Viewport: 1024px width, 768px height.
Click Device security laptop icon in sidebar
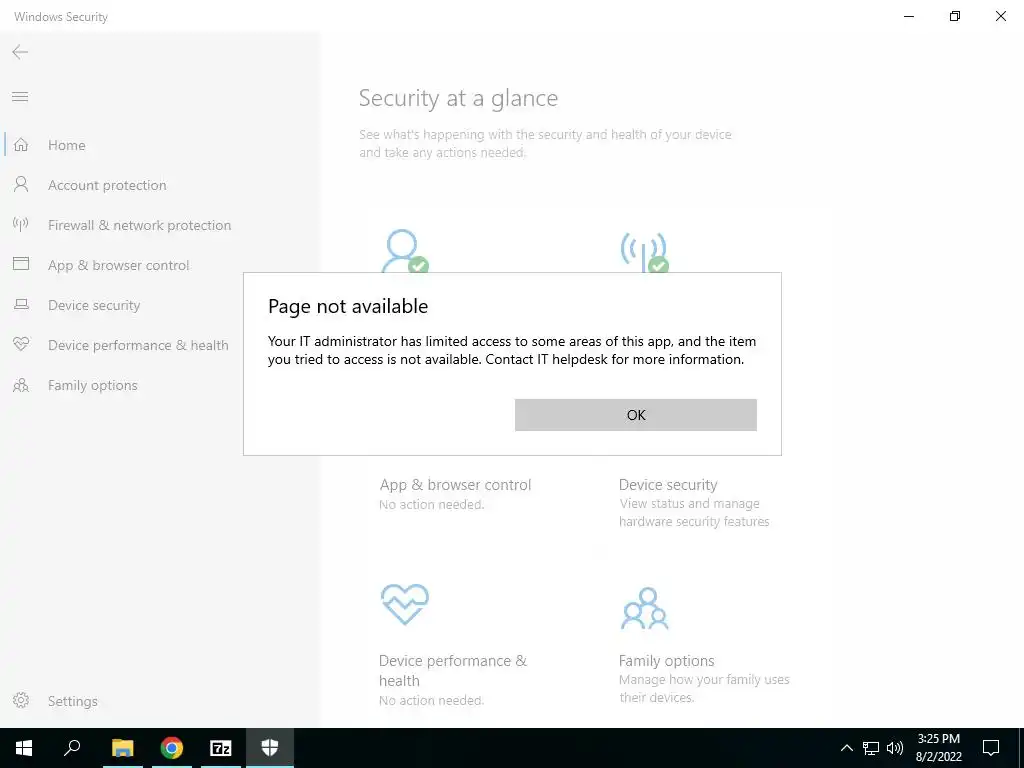click(x=21, y=304)
